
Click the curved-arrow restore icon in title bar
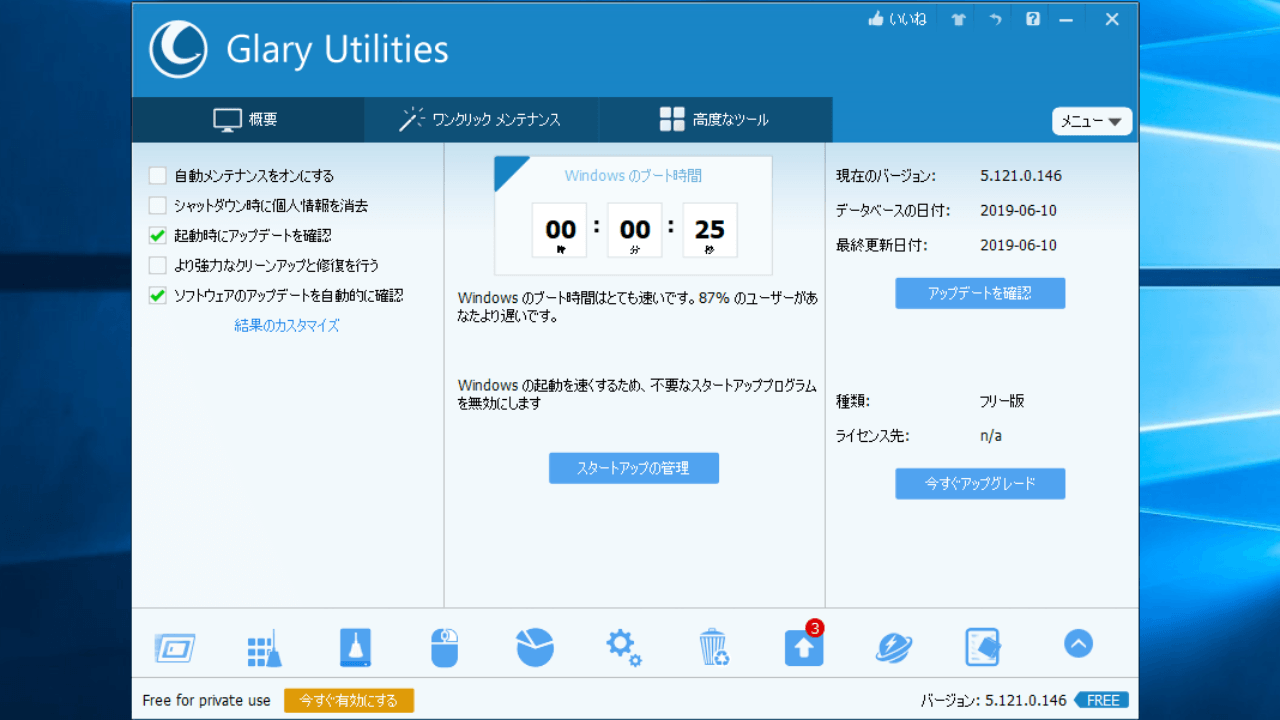(x=995, y=19)
